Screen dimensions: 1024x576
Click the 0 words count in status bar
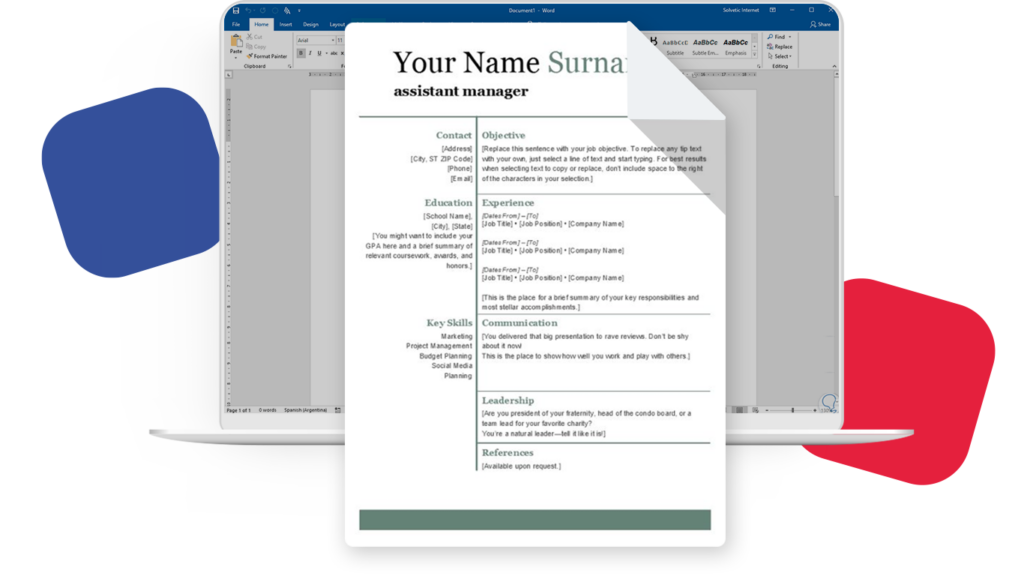[x=267, y=410]
